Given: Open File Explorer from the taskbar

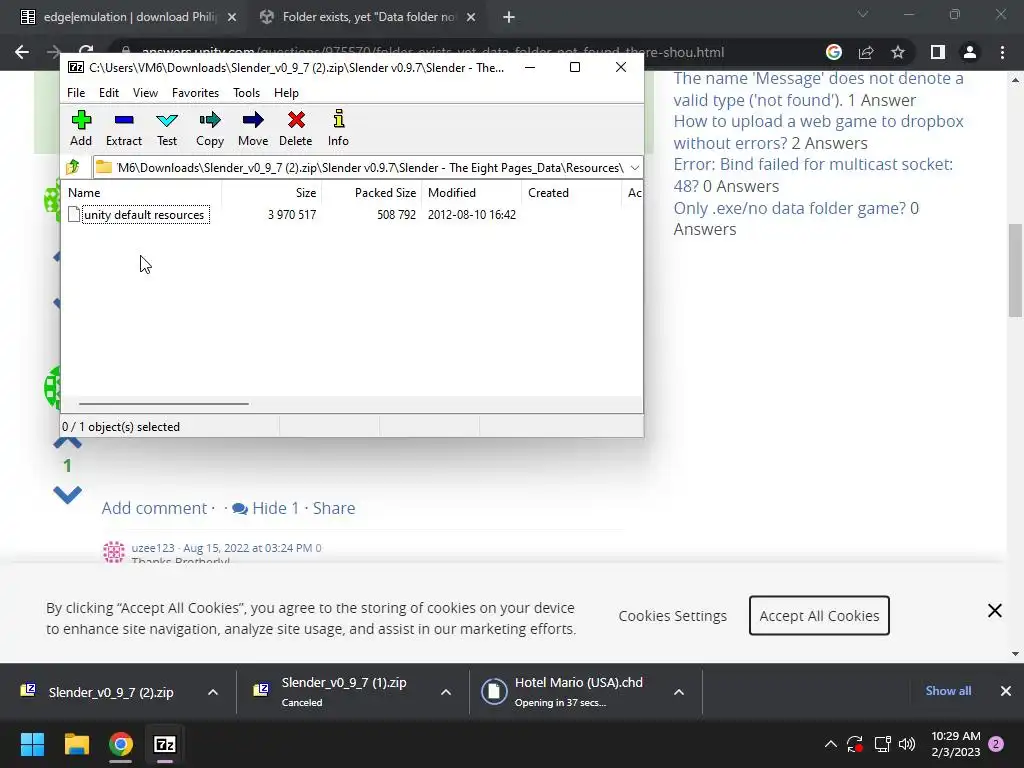Looking at the screenshot, I should [x=76, y=744].
